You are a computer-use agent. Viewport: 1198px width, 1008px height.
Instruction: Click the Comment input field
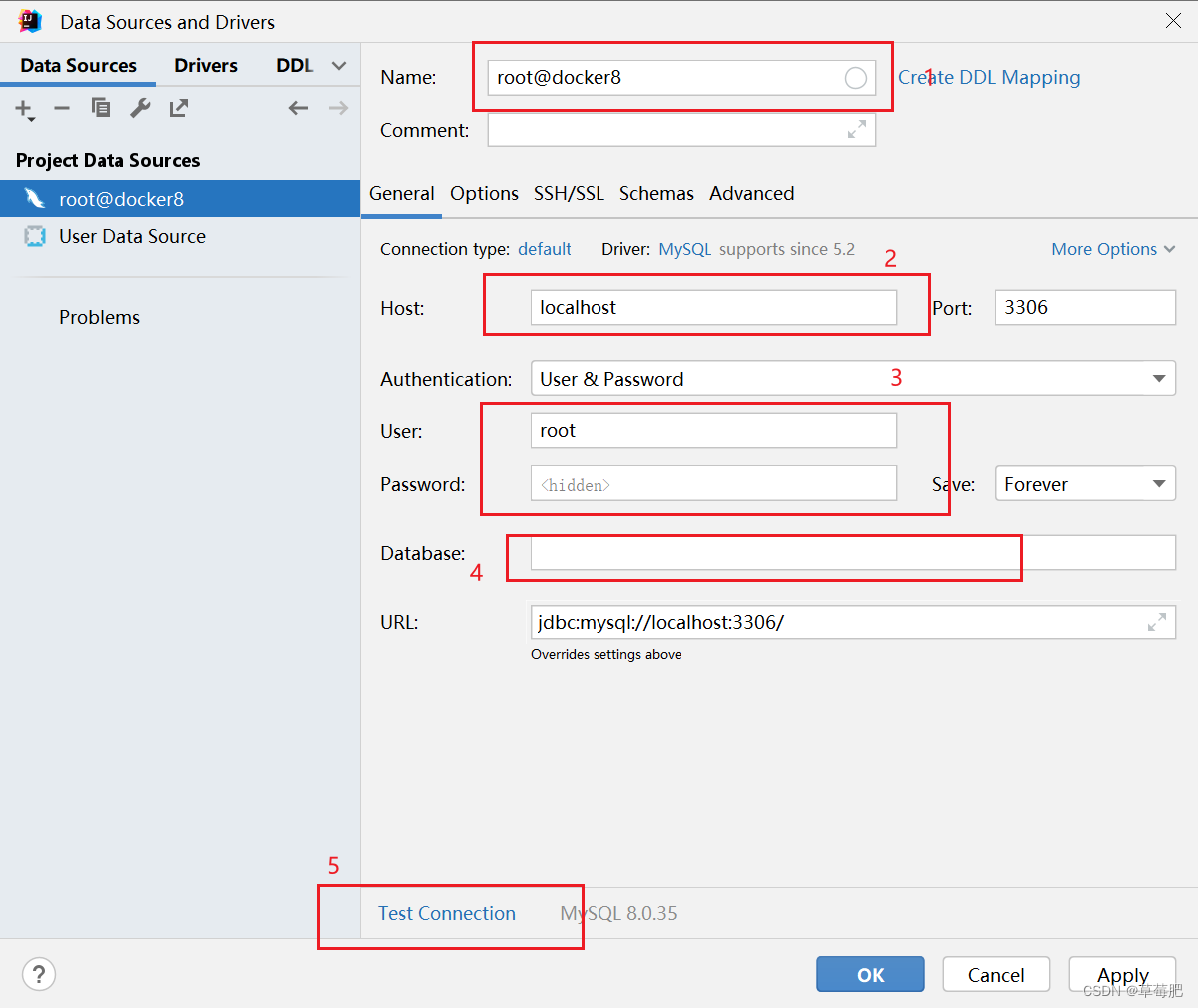click(680, 130)
